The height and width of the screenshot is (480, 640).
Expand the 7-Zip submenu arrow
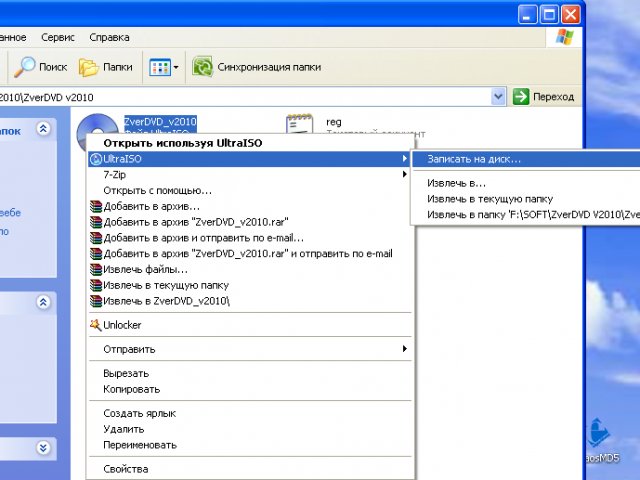(x=404, y=175)
